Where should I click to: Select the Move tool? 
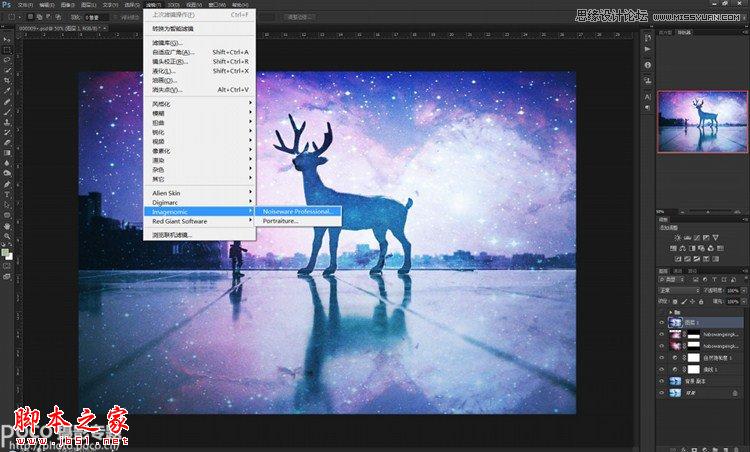tap(7, 39)
